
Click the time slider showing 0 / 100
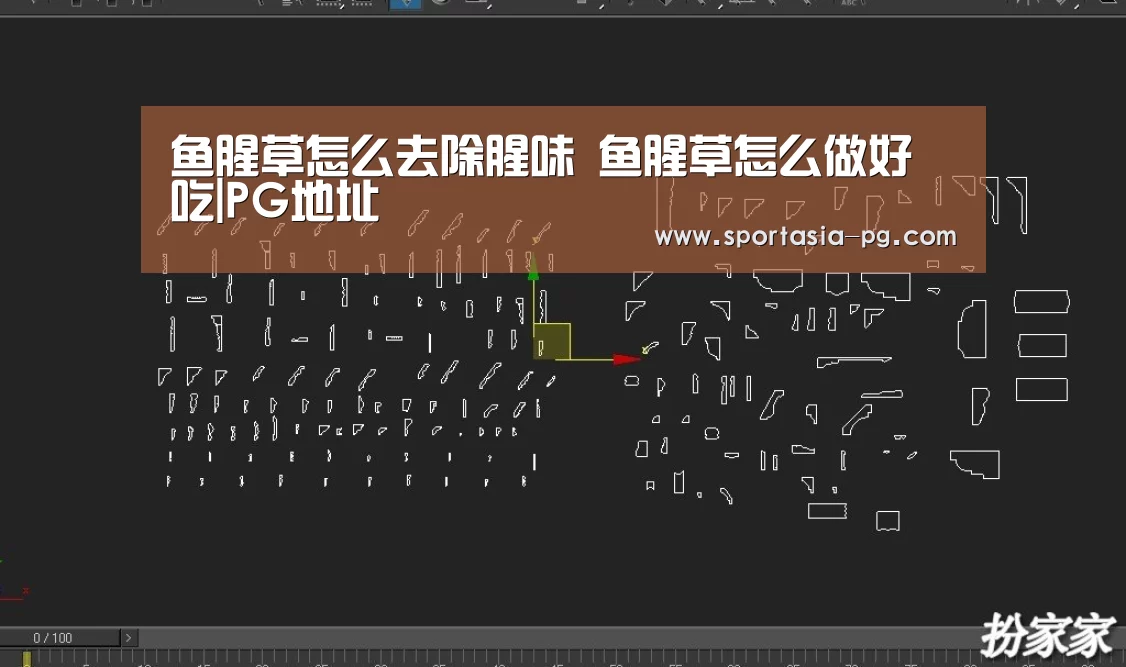tap(60, 638)
